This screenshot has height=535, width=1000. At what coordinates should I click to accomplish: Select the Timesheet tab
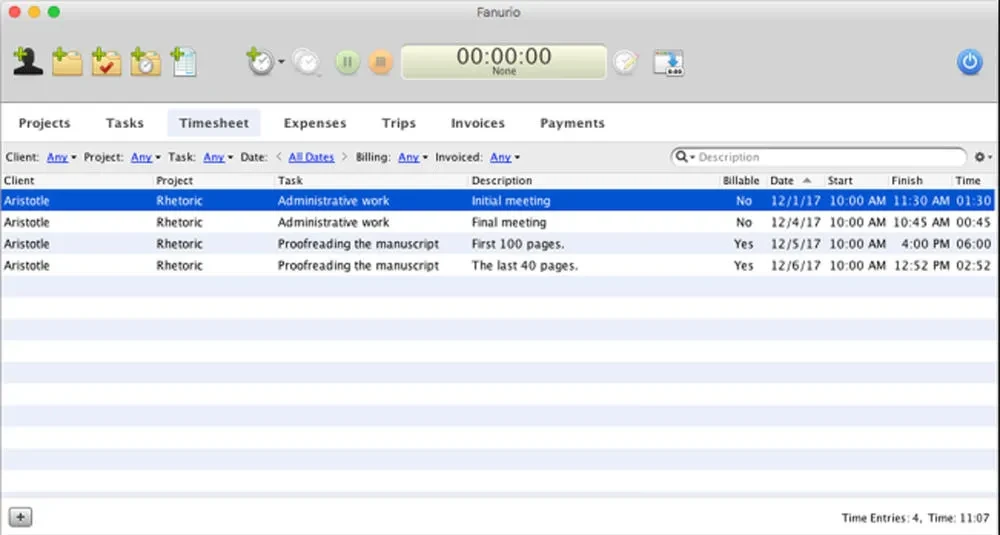point(214,123)
